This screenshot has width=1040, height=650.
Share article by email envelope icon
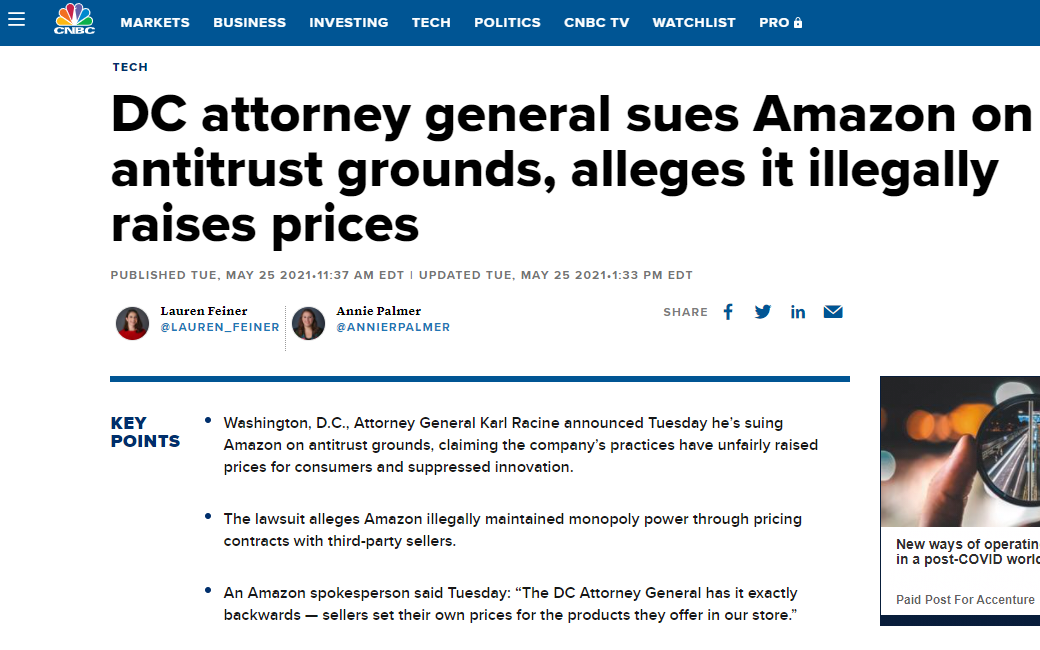833,312
